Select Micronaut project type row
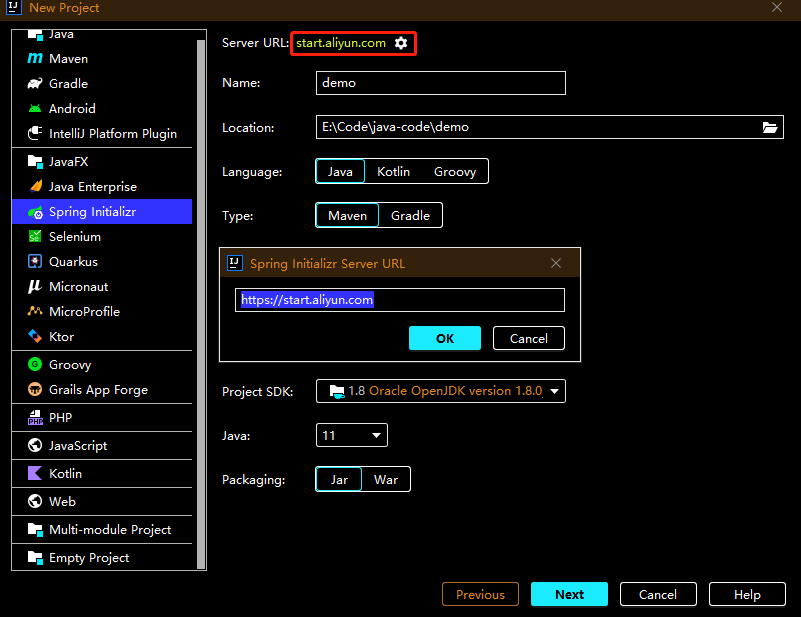Screen dimensions: 801x617 click(x=102, y=287)
